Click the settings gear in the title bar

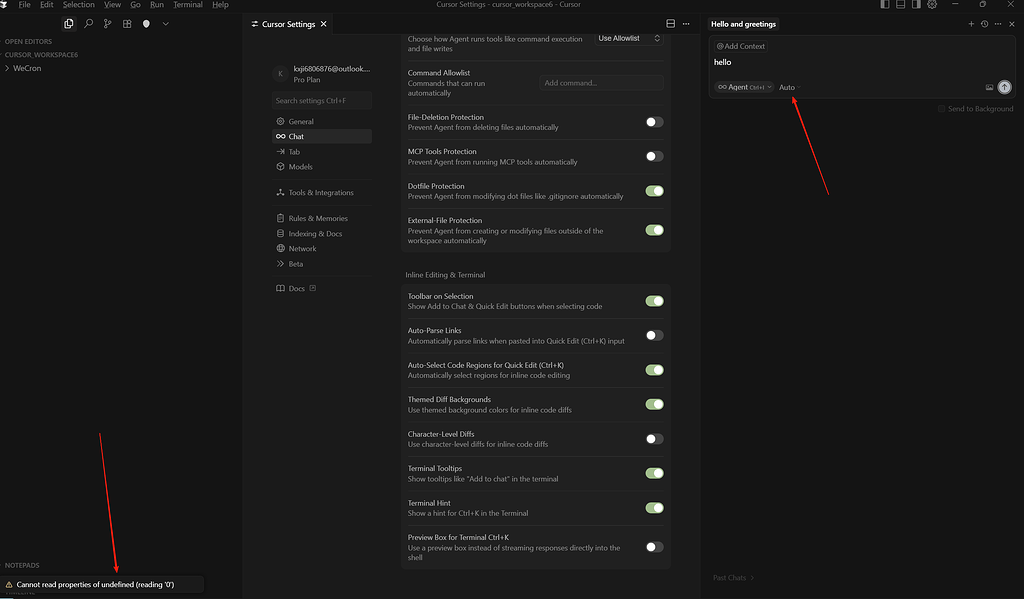click(x=932, y=4)
